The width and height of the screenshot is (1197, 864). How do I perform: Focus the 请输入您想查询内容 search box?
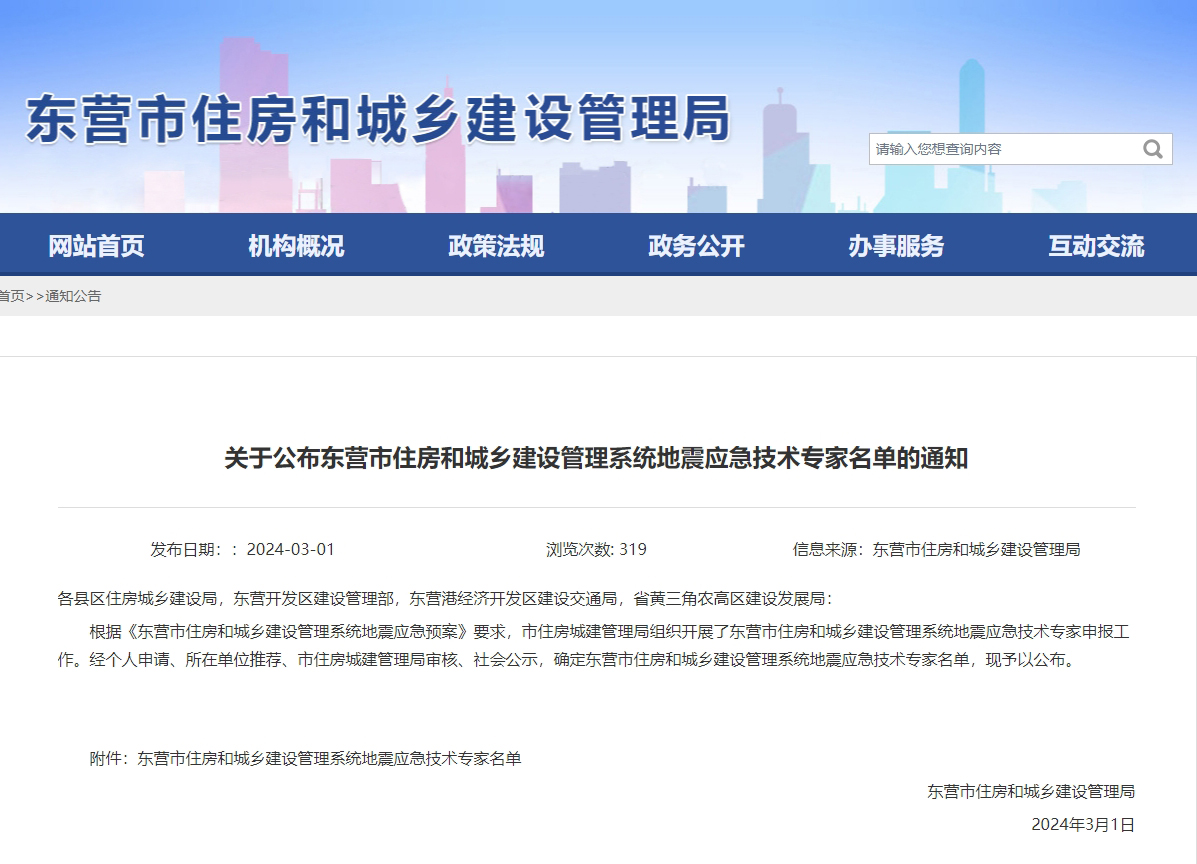pyautogui.click(x=1000, y=149)
